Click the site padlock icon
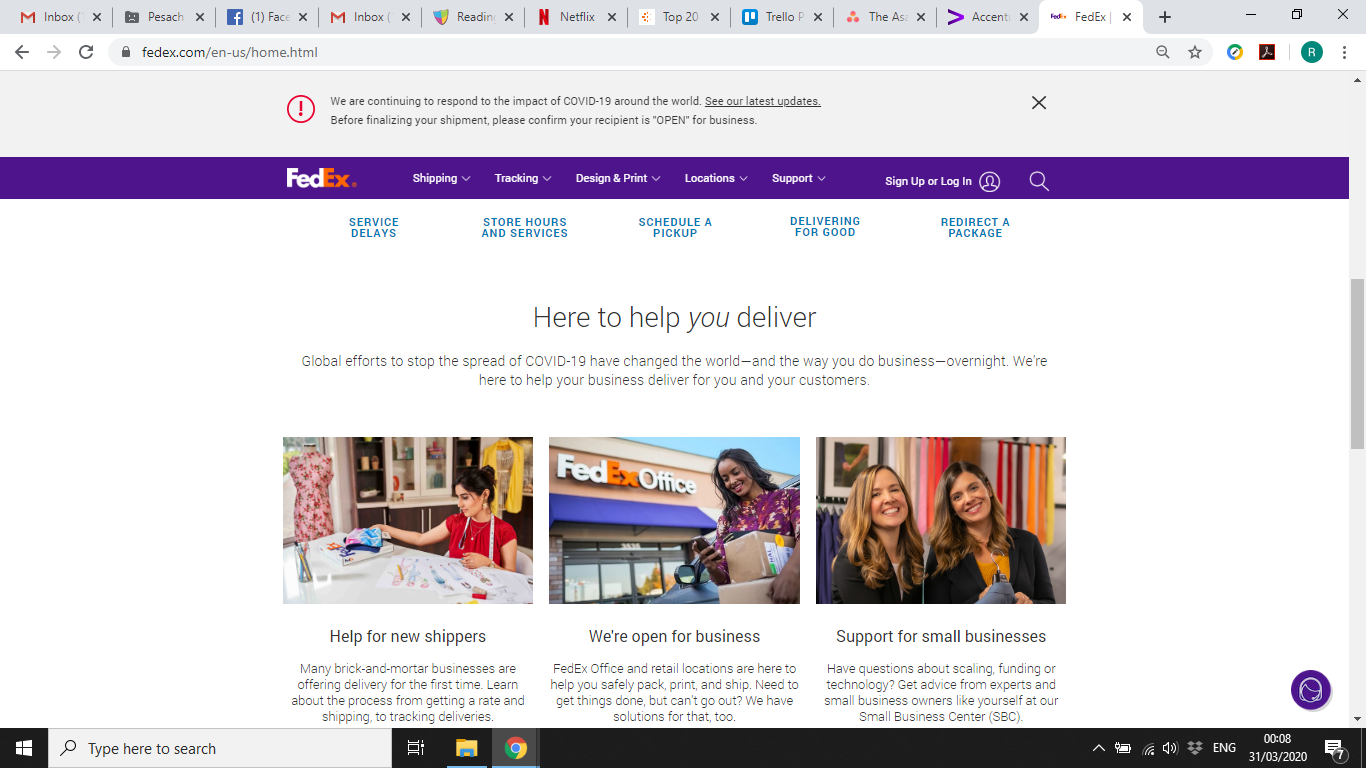Screen dimensions: 1366x768 pyautogui.click(x=125, y=52)
